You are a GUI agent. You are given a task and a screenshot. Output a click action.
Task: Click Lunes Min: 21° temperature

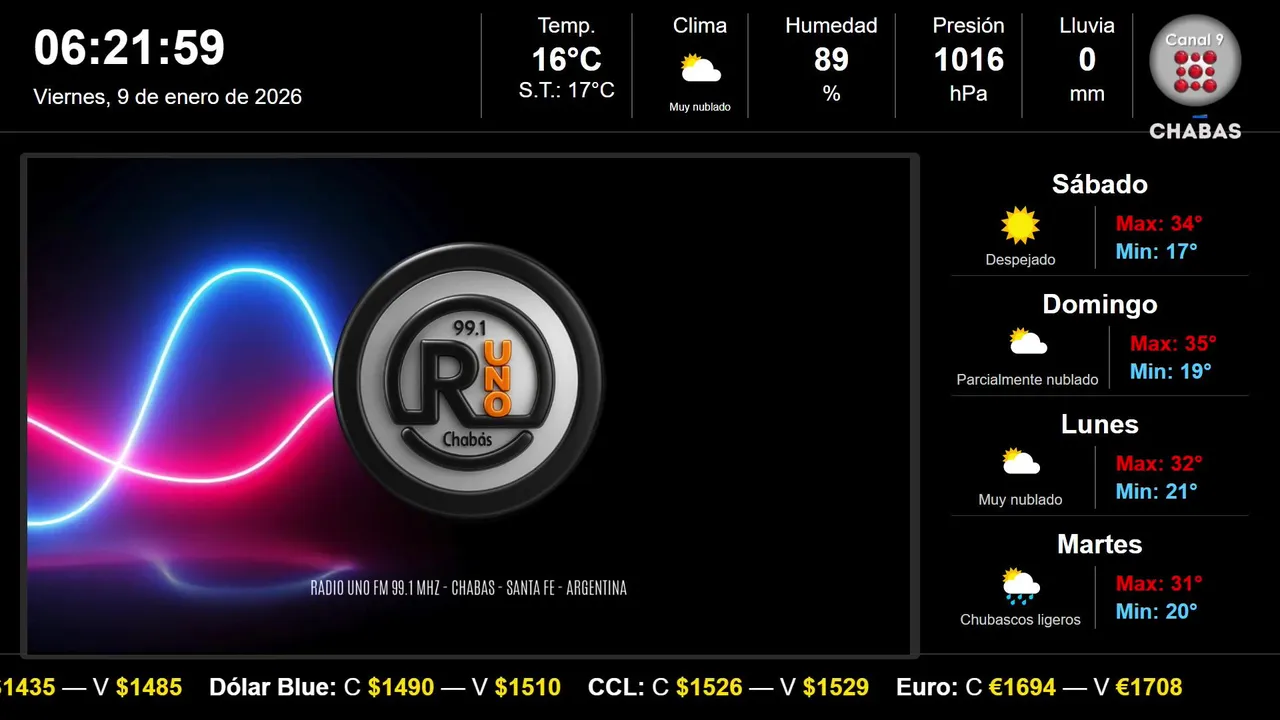click(x=1156, y=491)
